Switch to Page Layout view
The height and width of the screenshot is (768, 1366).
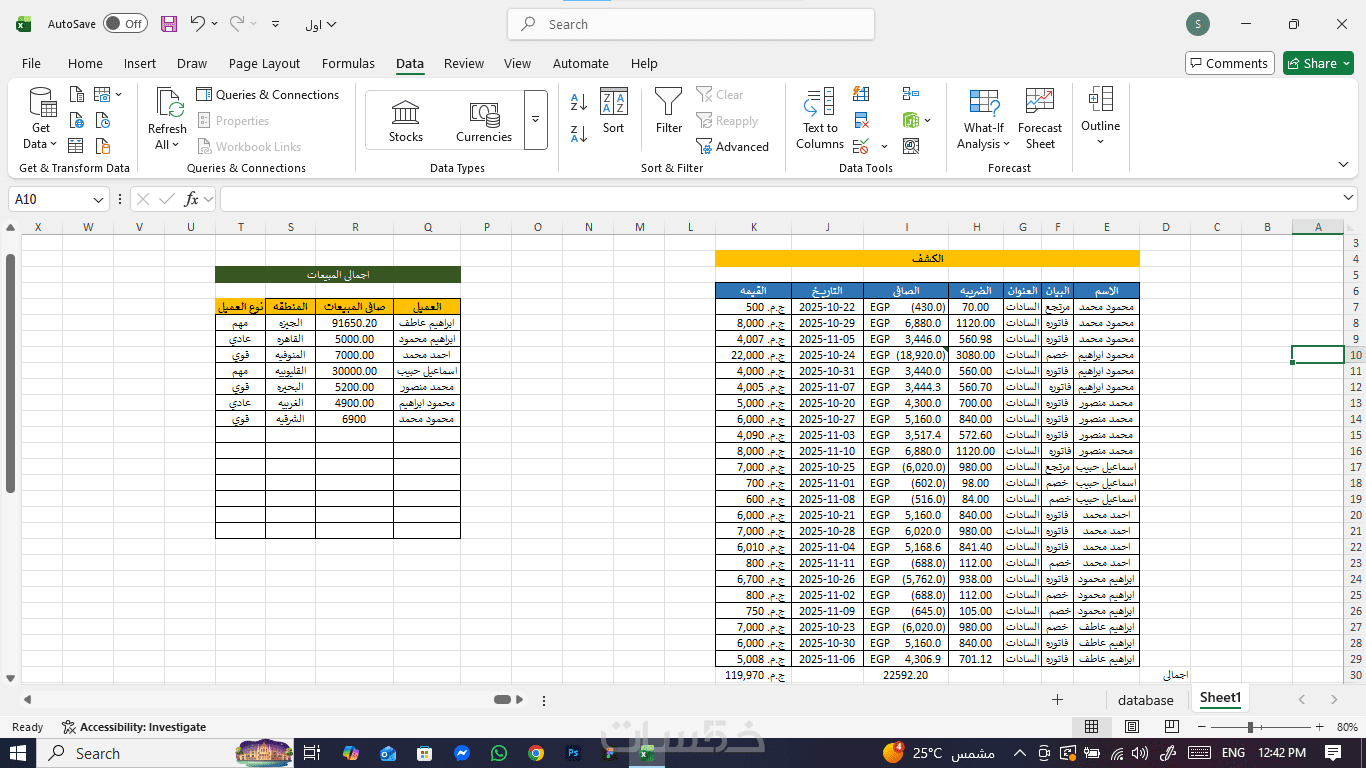point(1130,727)
